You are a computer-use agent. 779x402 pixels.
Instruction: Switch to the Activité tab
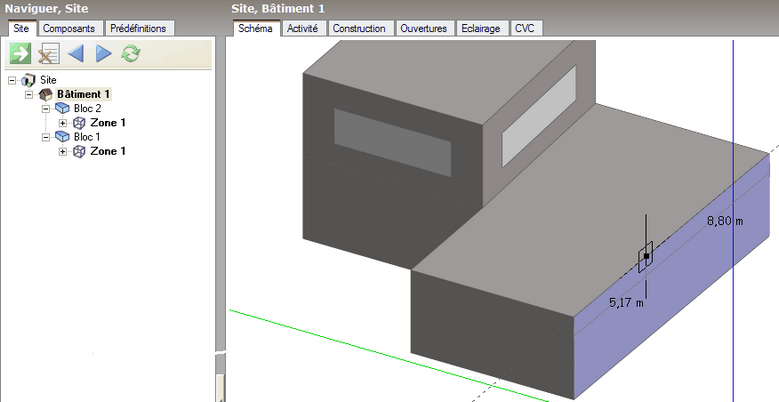pyautogui.click(x=302, y=29)
